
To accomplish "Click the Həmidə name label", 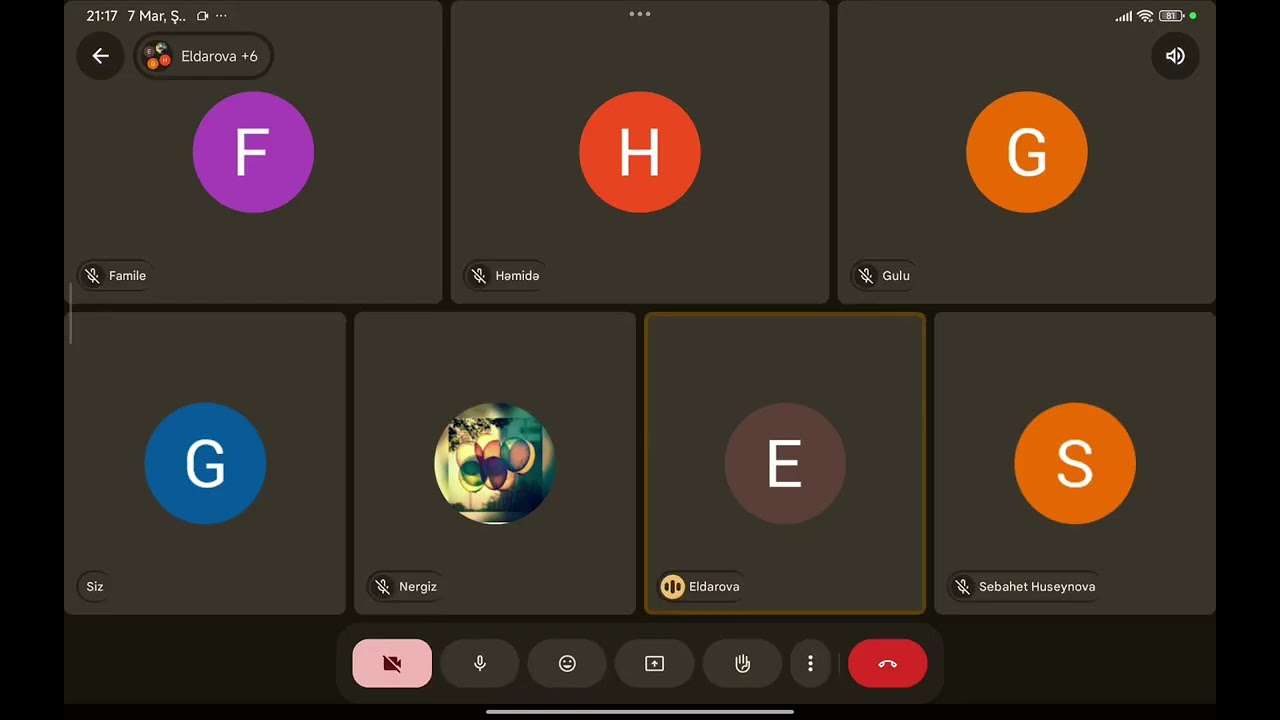I will pos(517,276).
